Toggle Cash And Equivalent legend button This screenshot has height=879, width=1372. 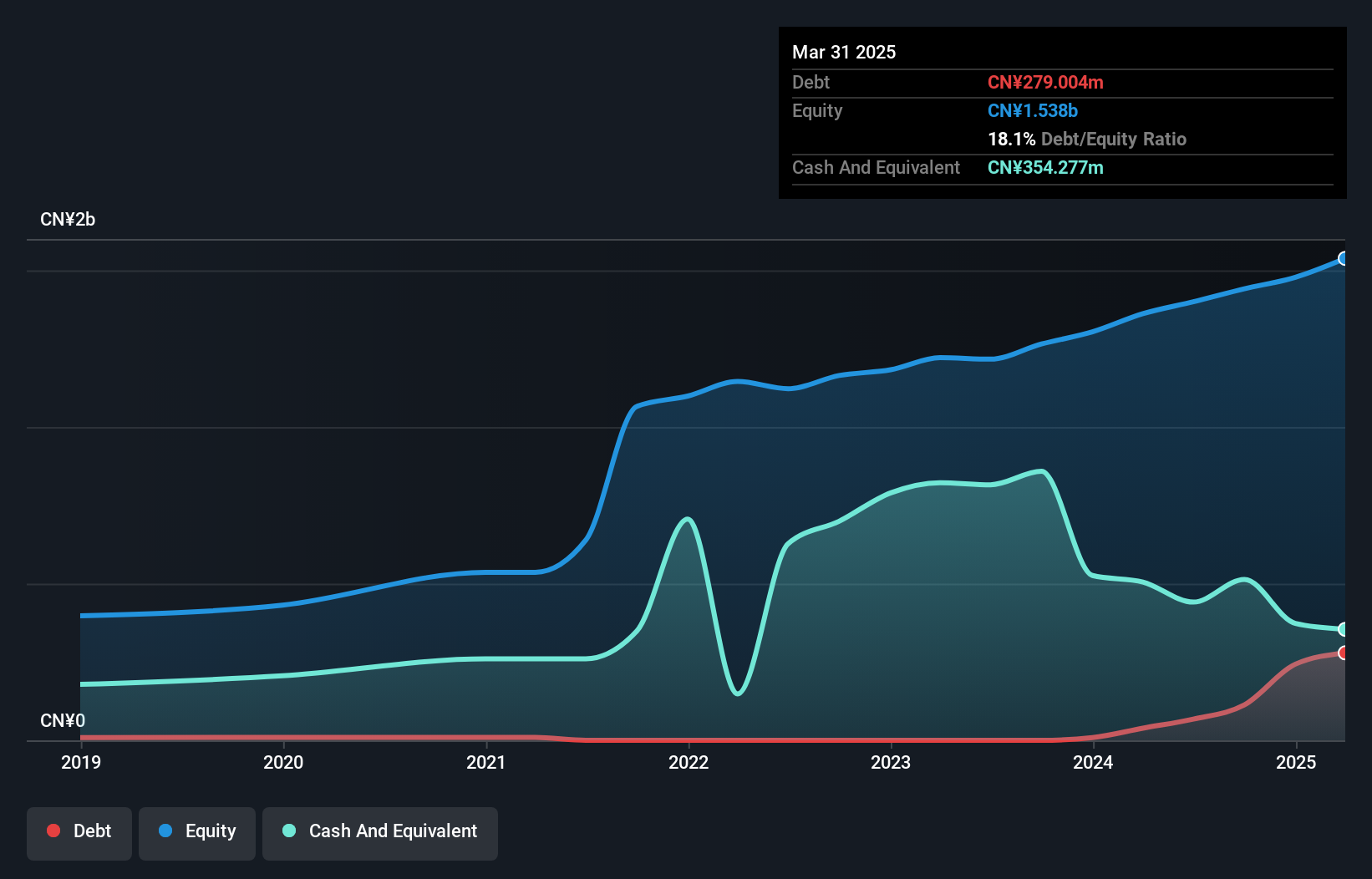click(380, 833)
